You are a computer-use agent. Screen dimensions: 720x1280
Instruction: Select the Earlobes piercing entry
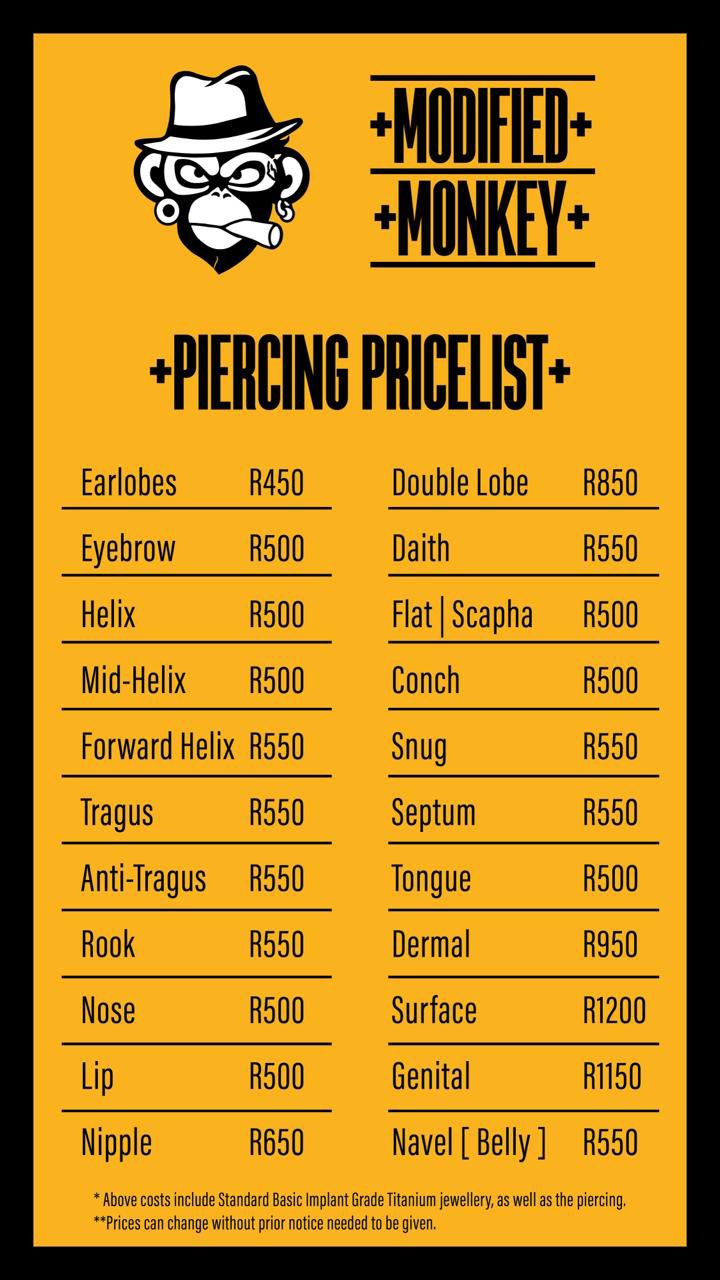129,483
